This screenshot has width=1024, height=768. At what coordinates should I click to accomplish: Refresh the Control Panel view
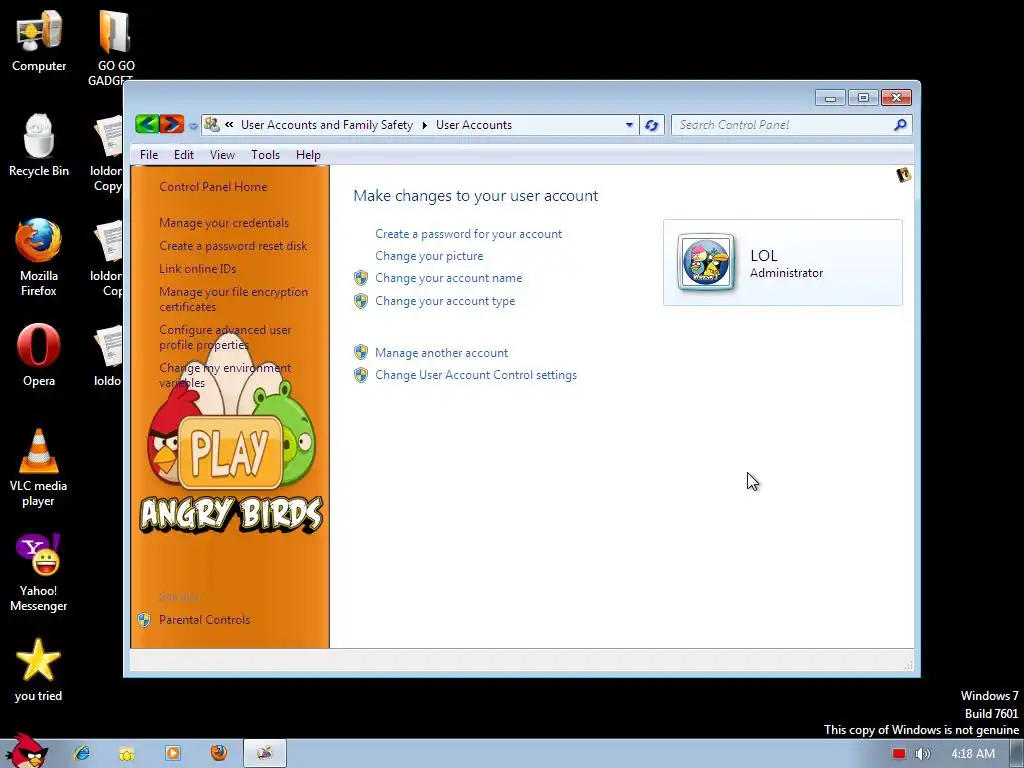click(651, 125)
